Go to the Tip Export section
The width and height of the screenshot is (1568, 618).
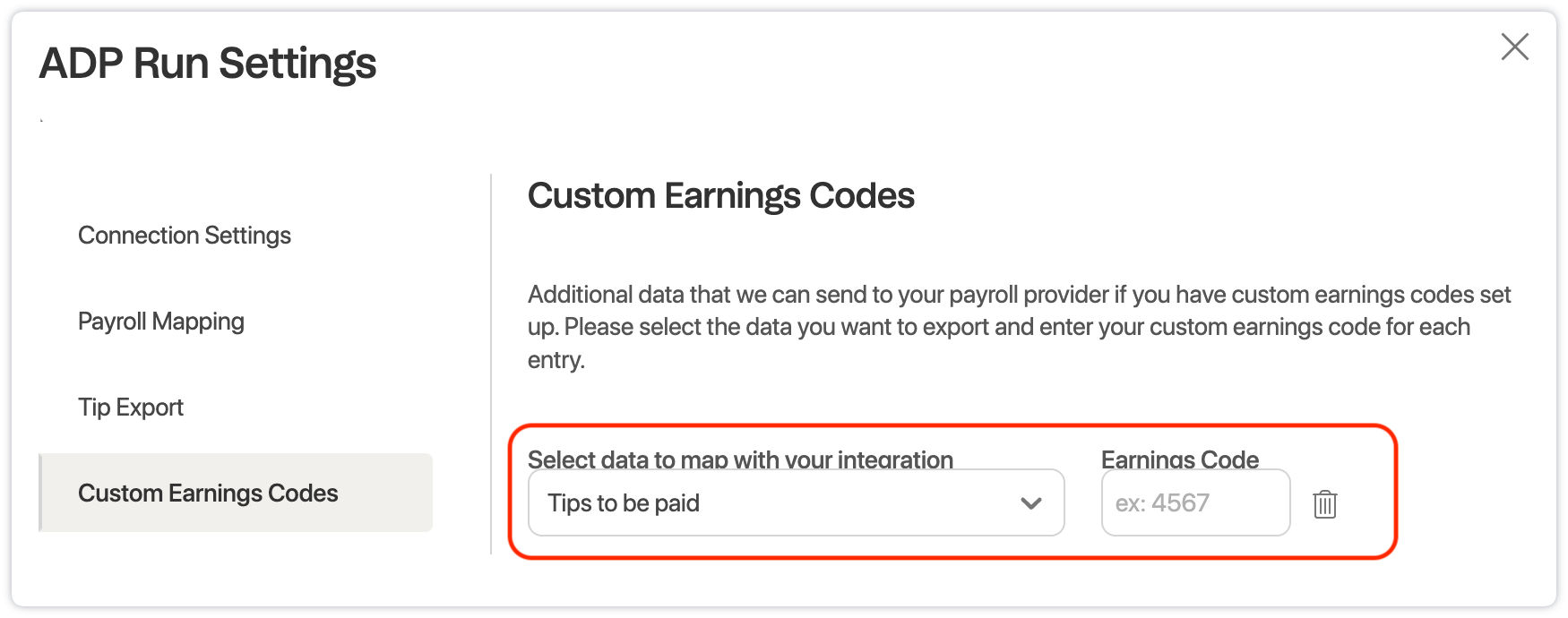(131, 408)
